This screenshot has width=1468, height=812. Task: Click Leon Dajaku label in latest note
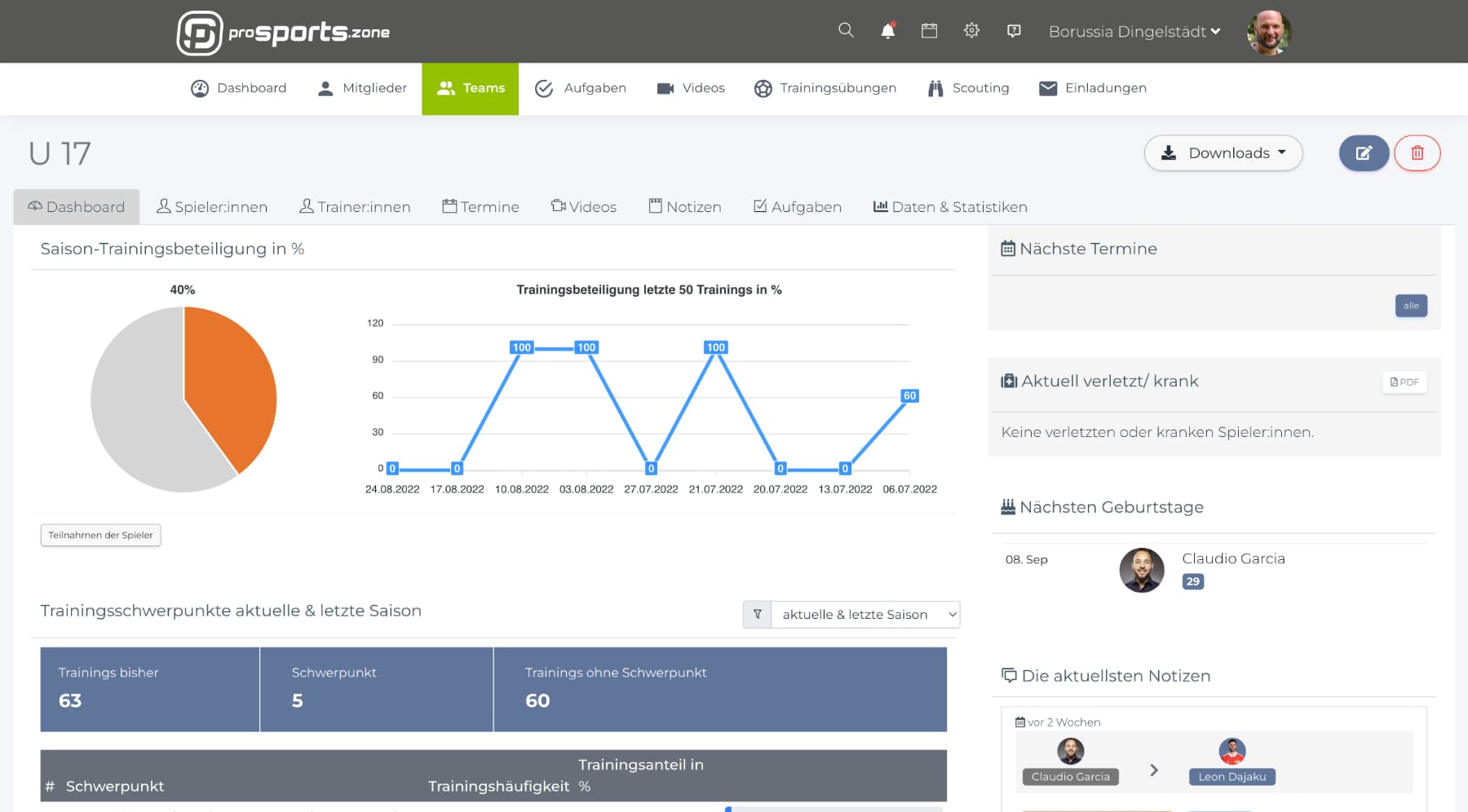[1231, 777]
